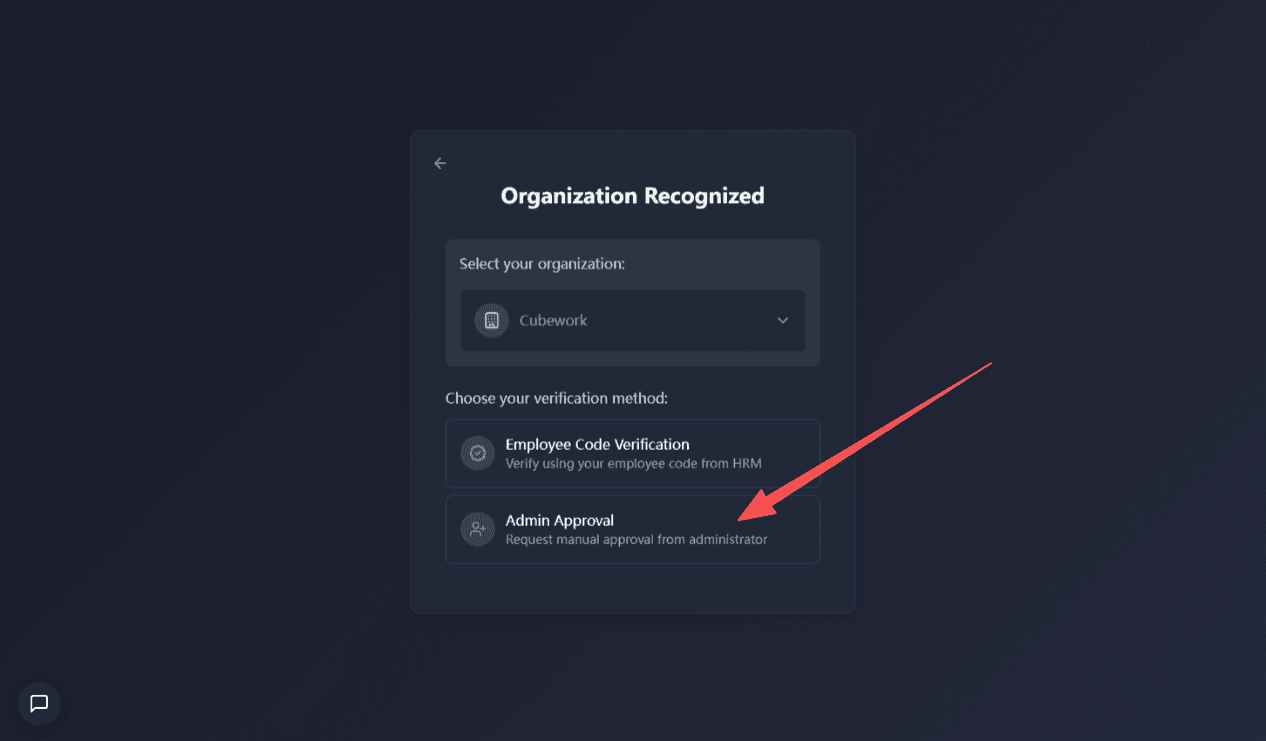Viewport: 1266px width, 741px height.
Task: Click 'Request manual approval from administrator' text
Action: pyautogui.click(x=636, y=540)
